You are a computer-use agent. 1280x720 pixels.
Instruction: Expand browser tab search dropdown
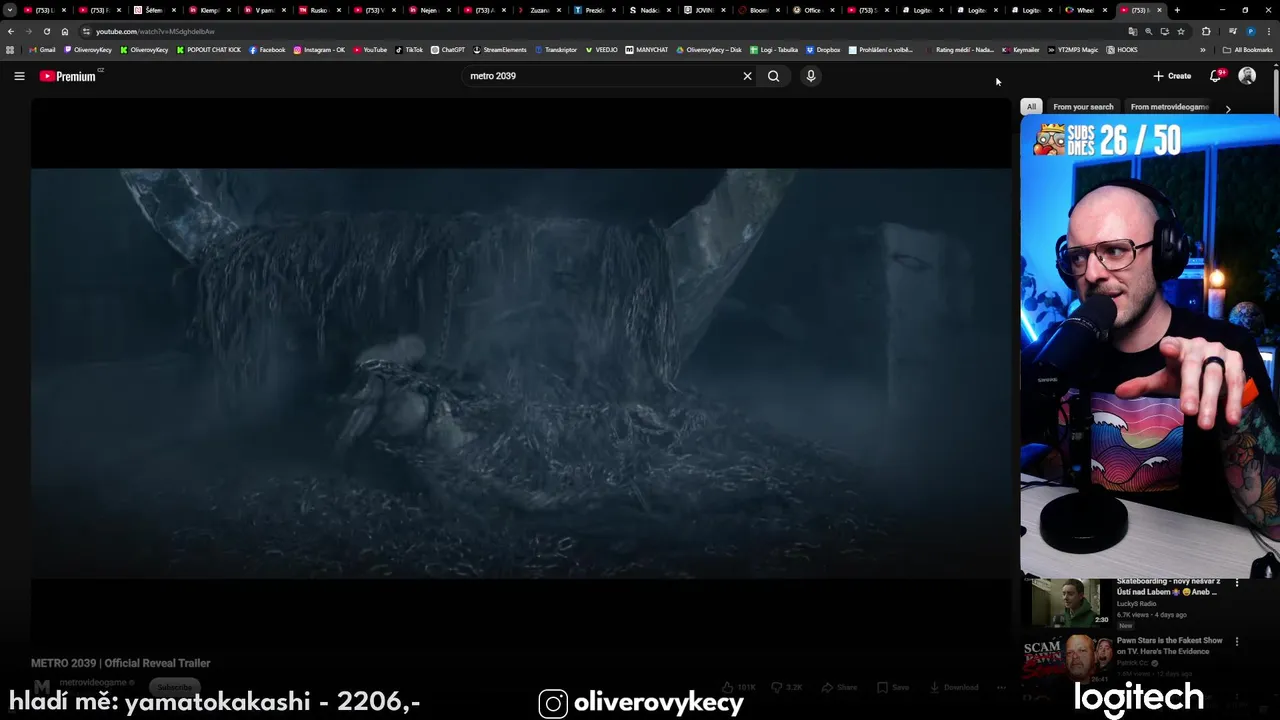tap(10, 10)
